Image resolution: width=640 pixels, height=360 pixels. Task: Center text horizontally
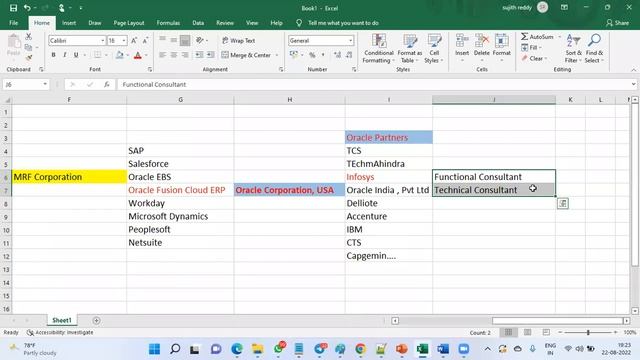tap(174, 55)
